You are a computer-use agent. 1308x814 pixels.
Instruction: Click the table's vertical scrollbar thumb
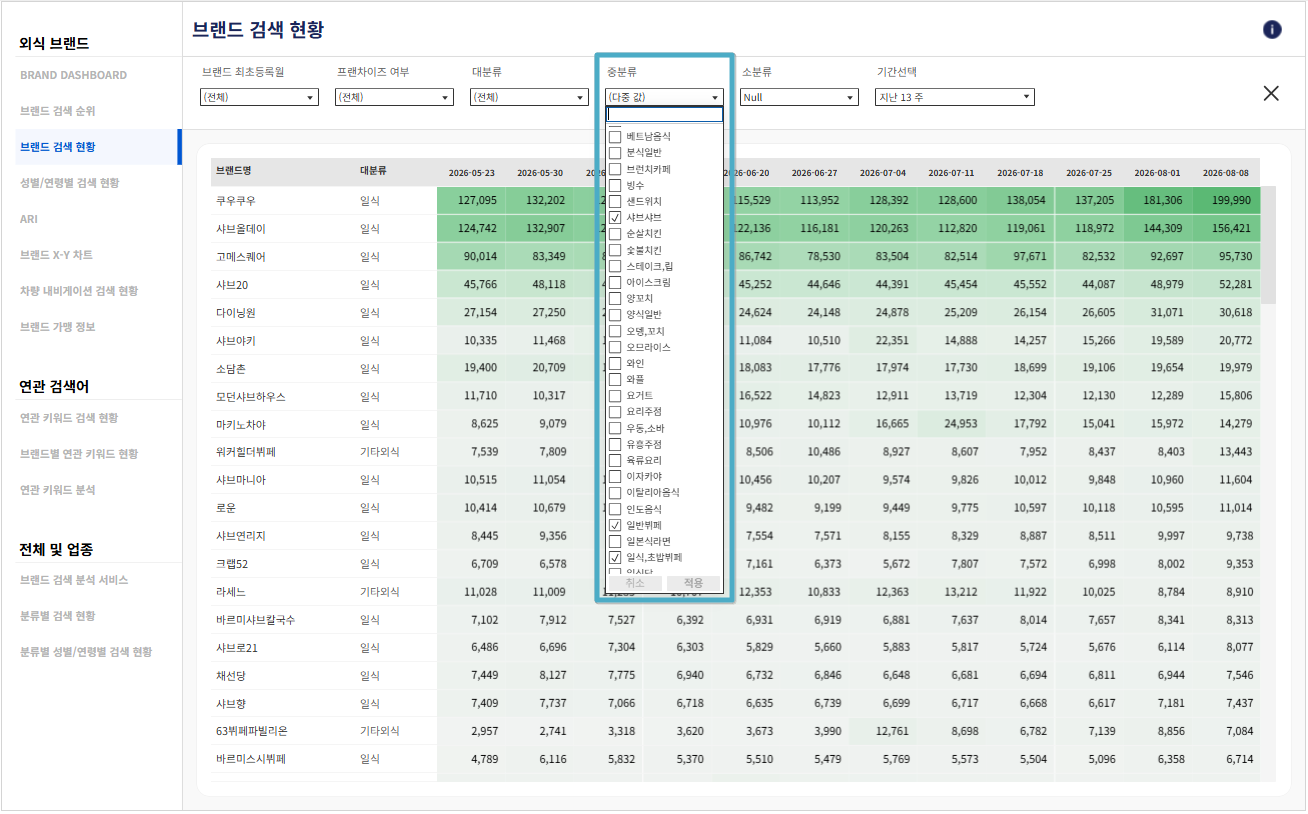point(1268,245)
